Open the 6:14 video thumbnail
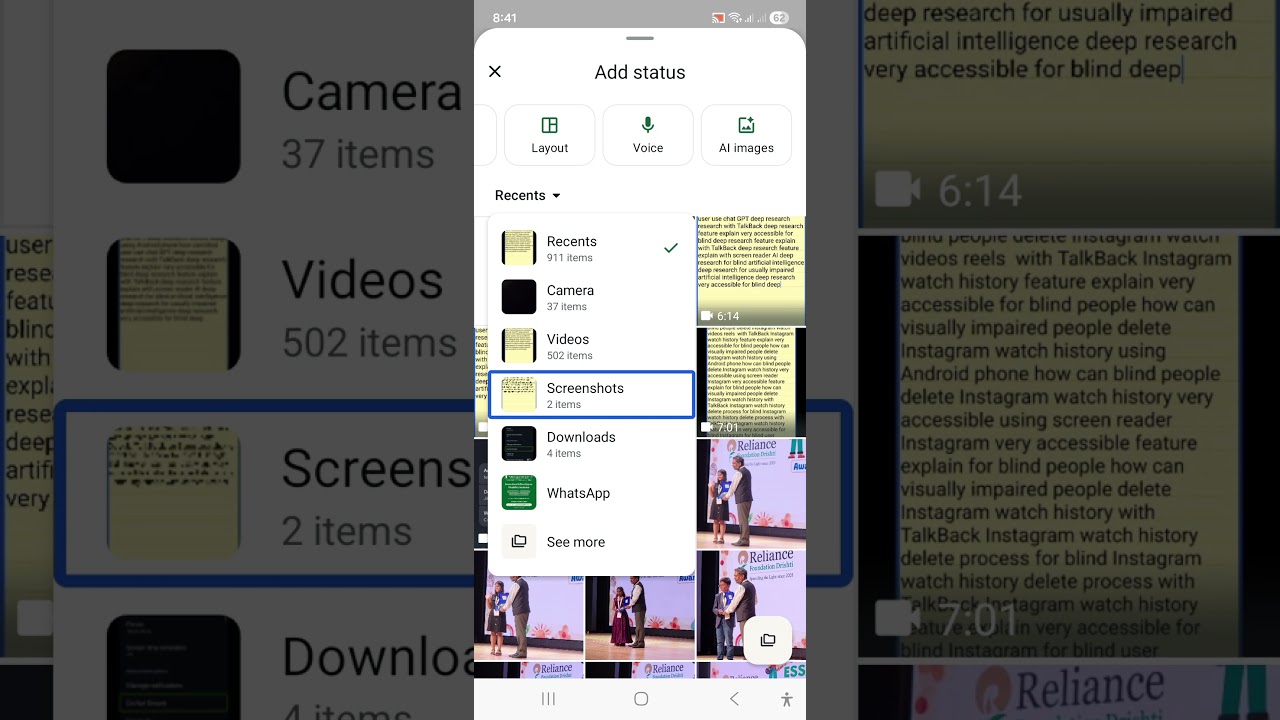Image resolution: width=1280 pixels, height=720 pixels. 751,271
